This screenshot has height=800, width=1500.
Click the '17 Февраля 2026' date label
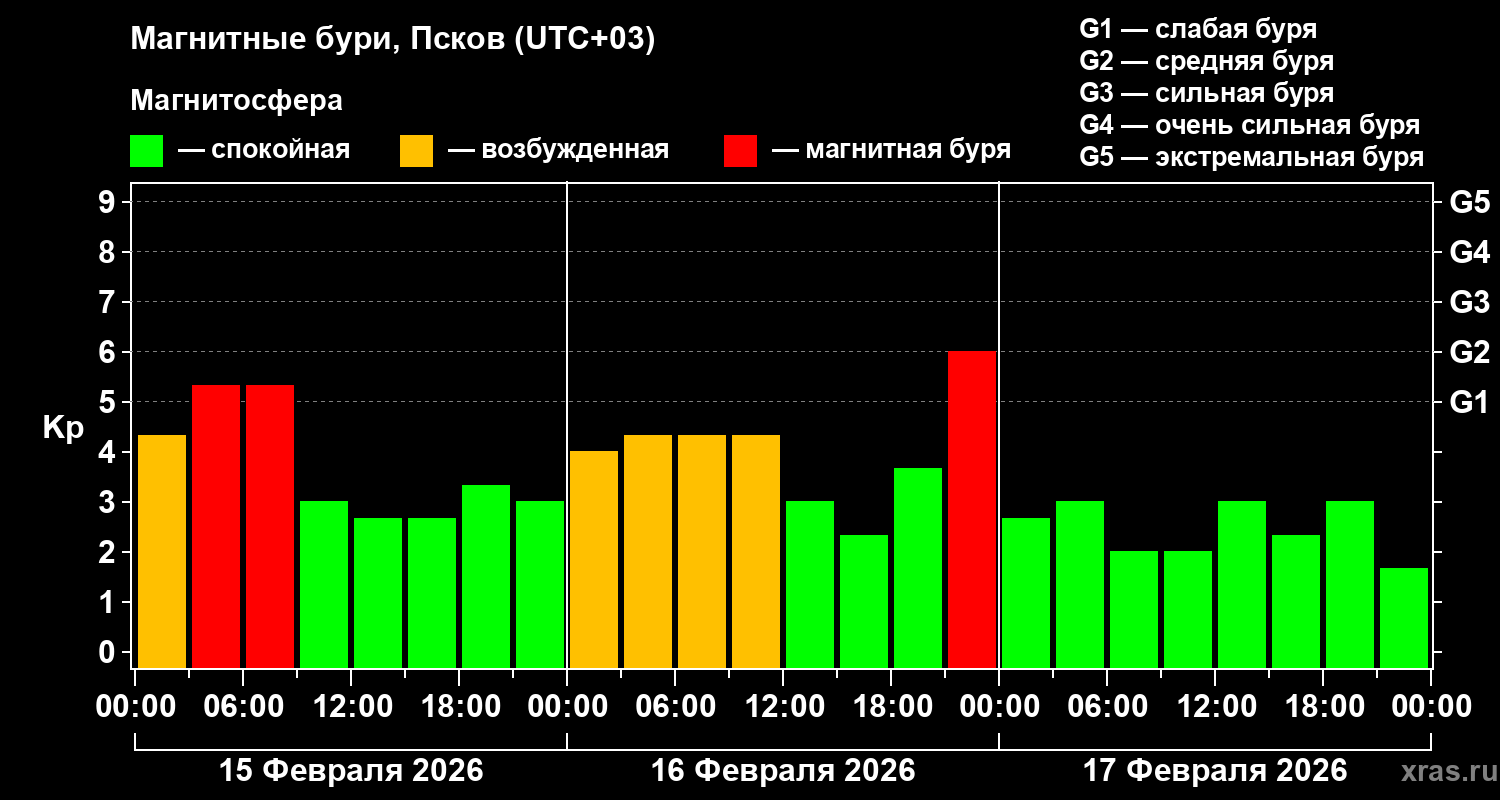(x=1215, y=771)
